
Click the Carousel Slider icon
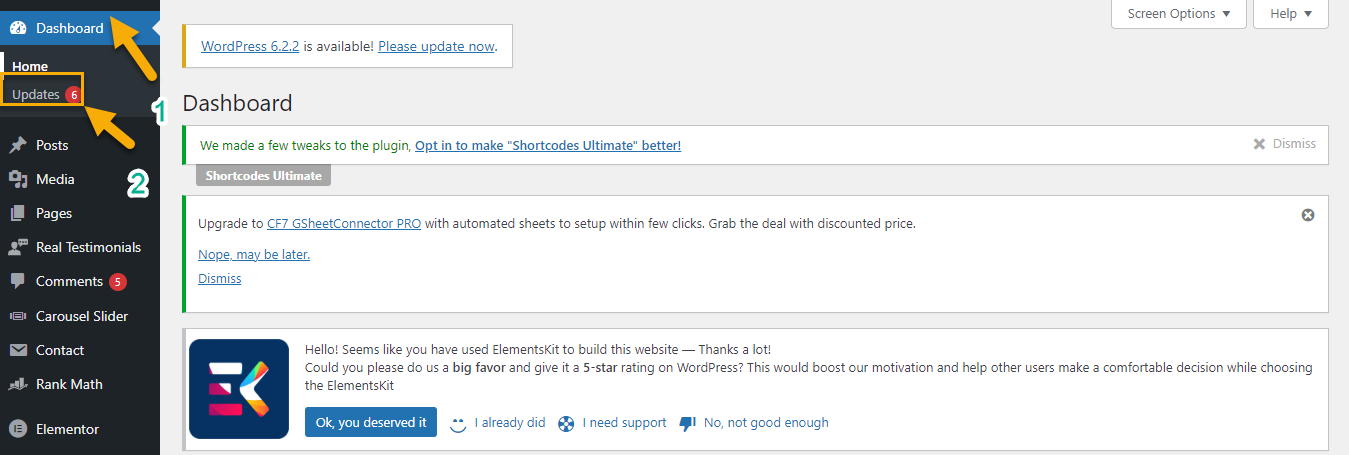(x=18, y=316)
